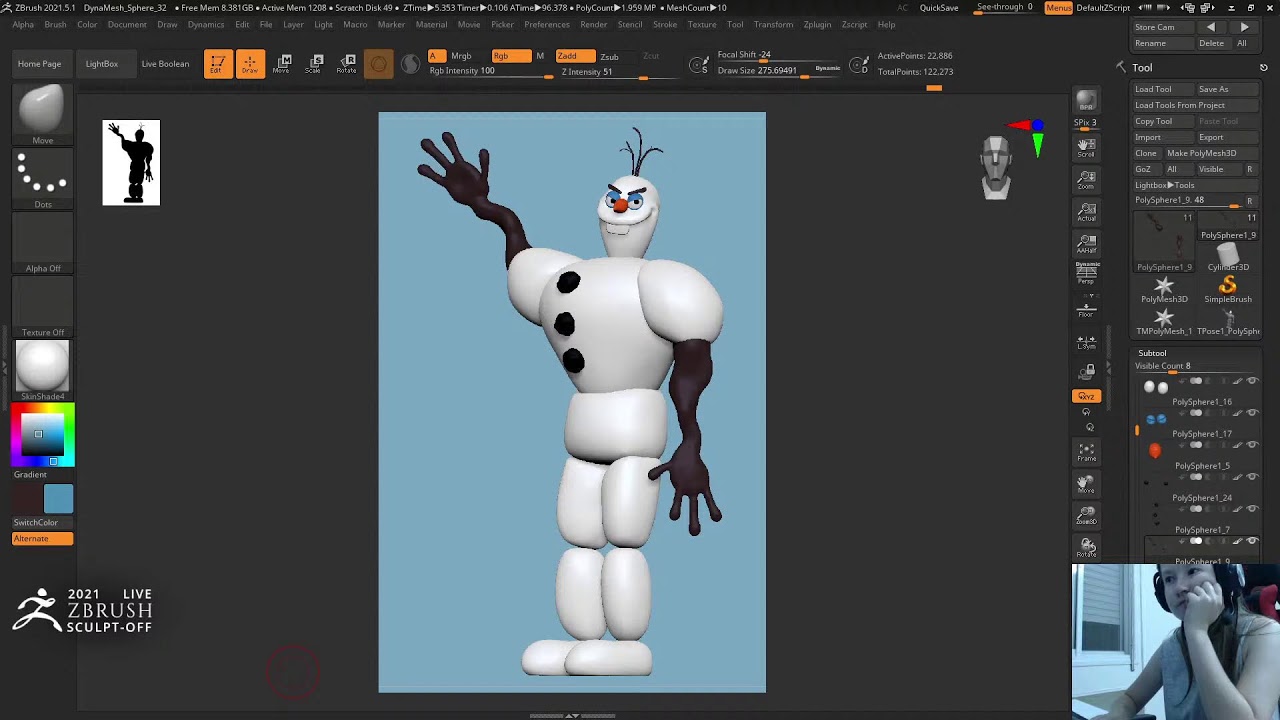This screenshot has width=1280, height=720.
Task: Click the blue main color swatch
Action: pyautogui.click(x=58, y=498)
